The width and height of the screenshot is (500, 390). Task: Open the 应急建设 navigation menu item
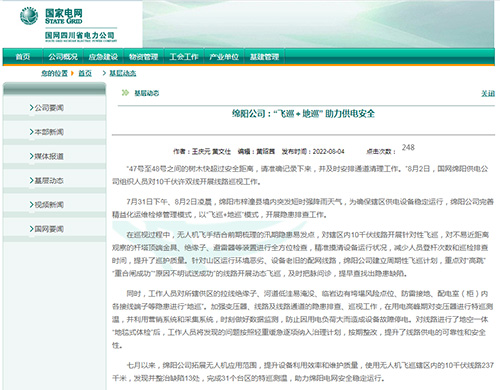click(x=103, y=57)
